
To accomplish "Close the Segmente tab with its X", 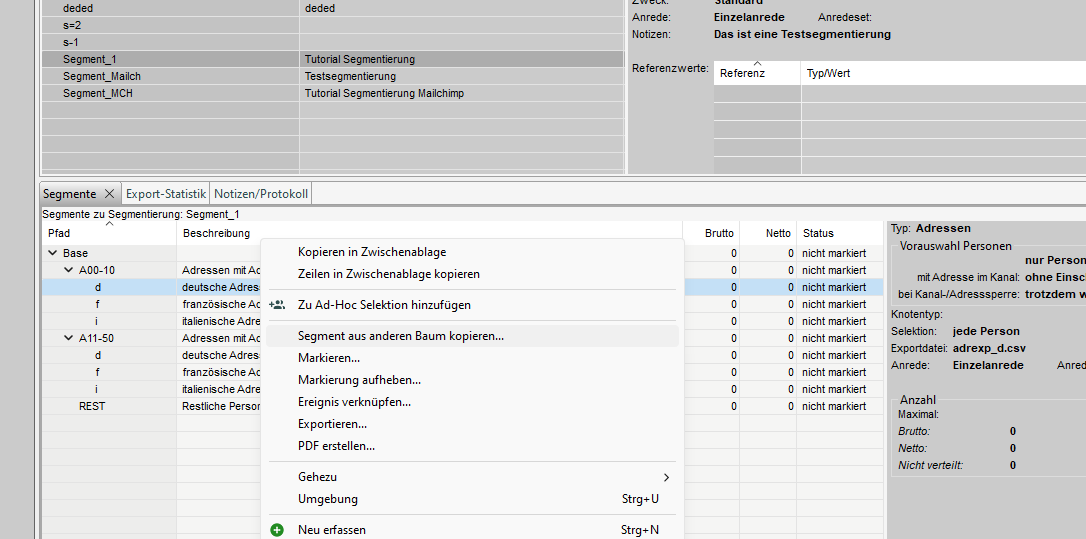I will click(x=109, y=194).
